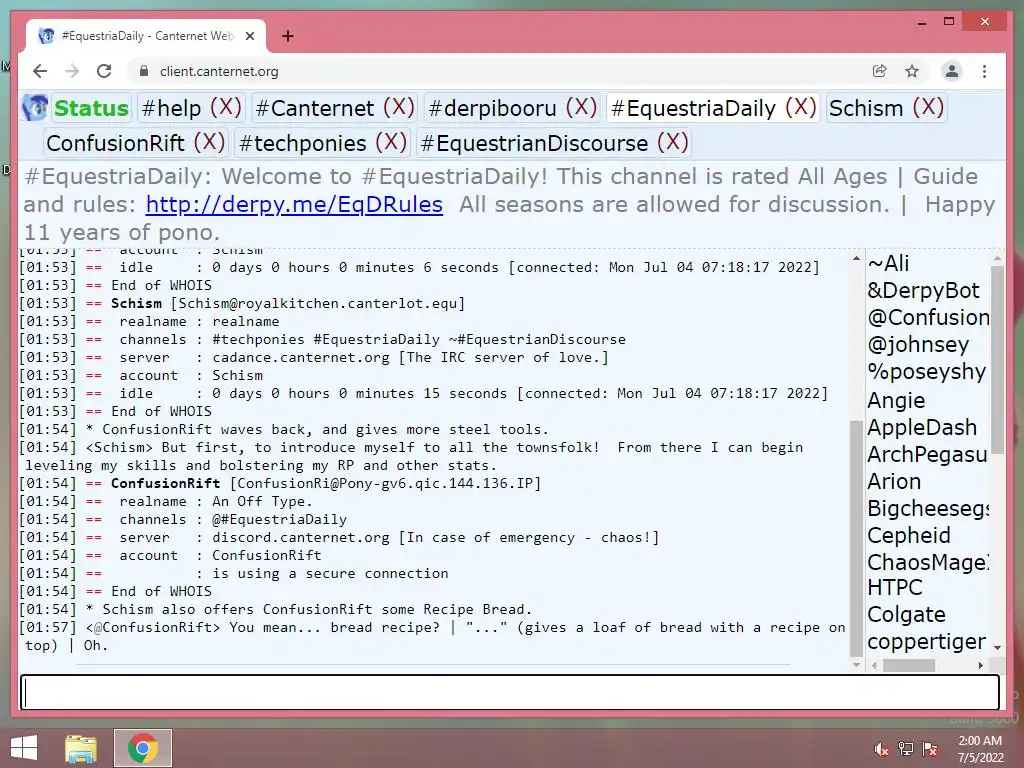Click the chat log vertical scrollbar thumb
Viewport: 1024px width, 768px height.
coord(856,539)
